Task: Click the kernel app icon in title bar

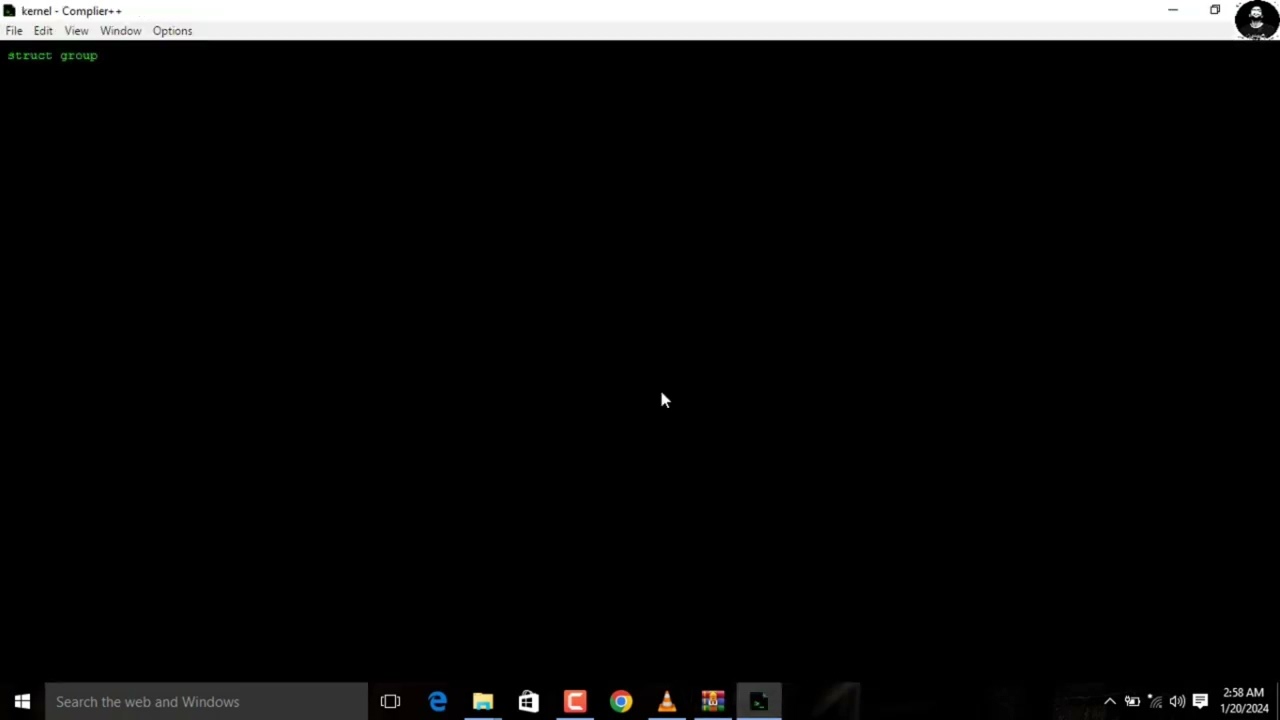Action: click(9, 11)
